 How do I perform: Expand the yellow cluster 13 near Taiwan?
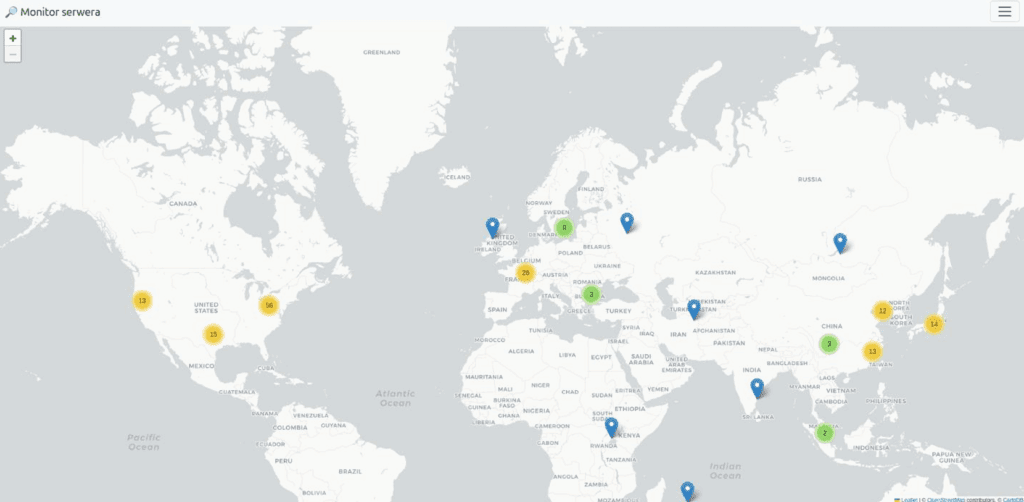[x=872, y=352]
